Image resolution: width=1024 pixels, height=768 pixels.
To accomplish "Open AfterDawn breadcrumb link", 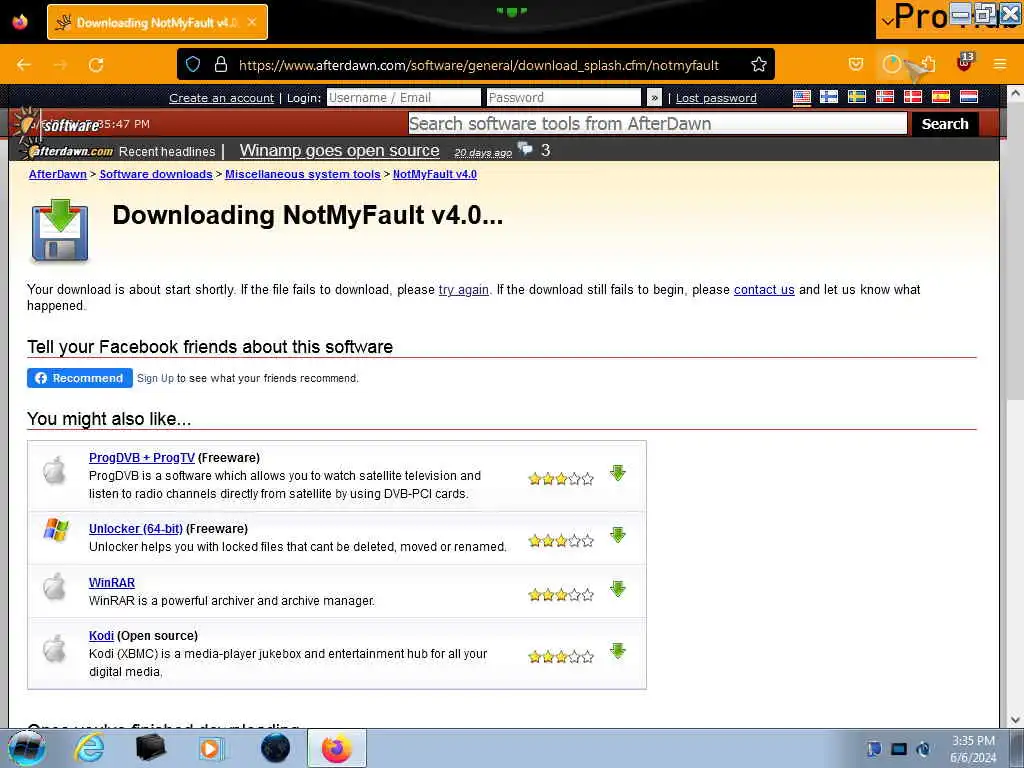I will [57, 174].
